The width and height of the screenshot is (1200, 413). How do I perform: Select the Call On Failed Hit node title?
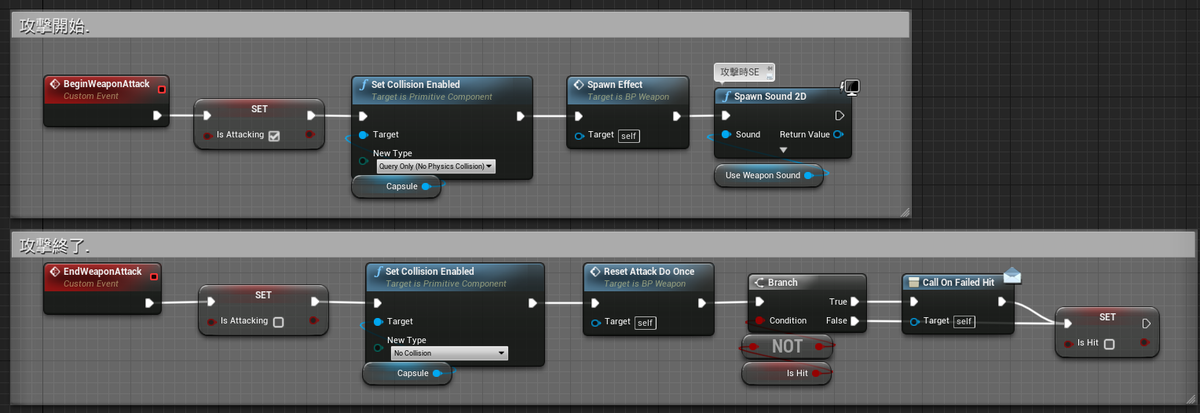click(958, 283)
